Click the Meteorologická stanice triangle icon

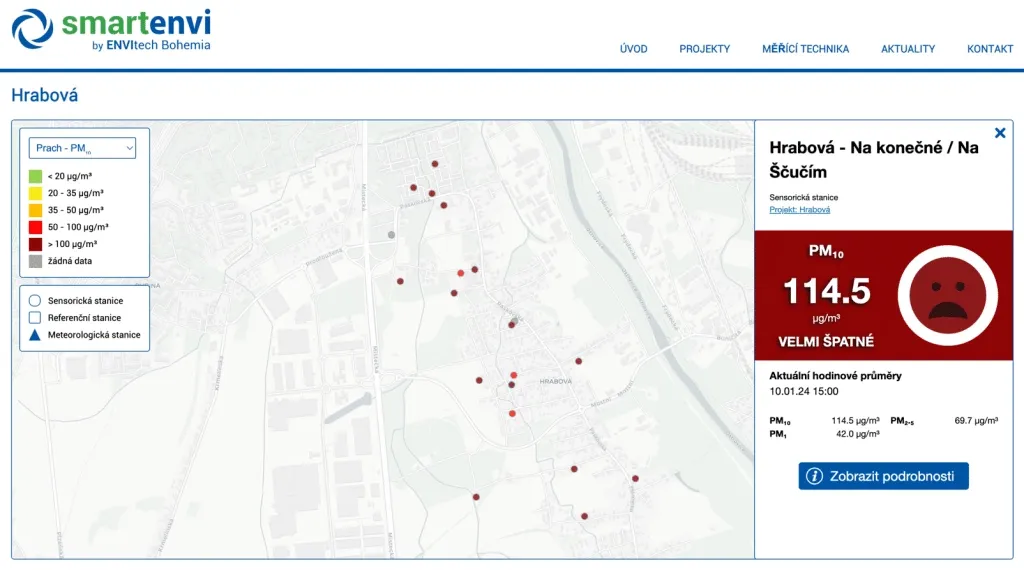click(x=34, y=335)
